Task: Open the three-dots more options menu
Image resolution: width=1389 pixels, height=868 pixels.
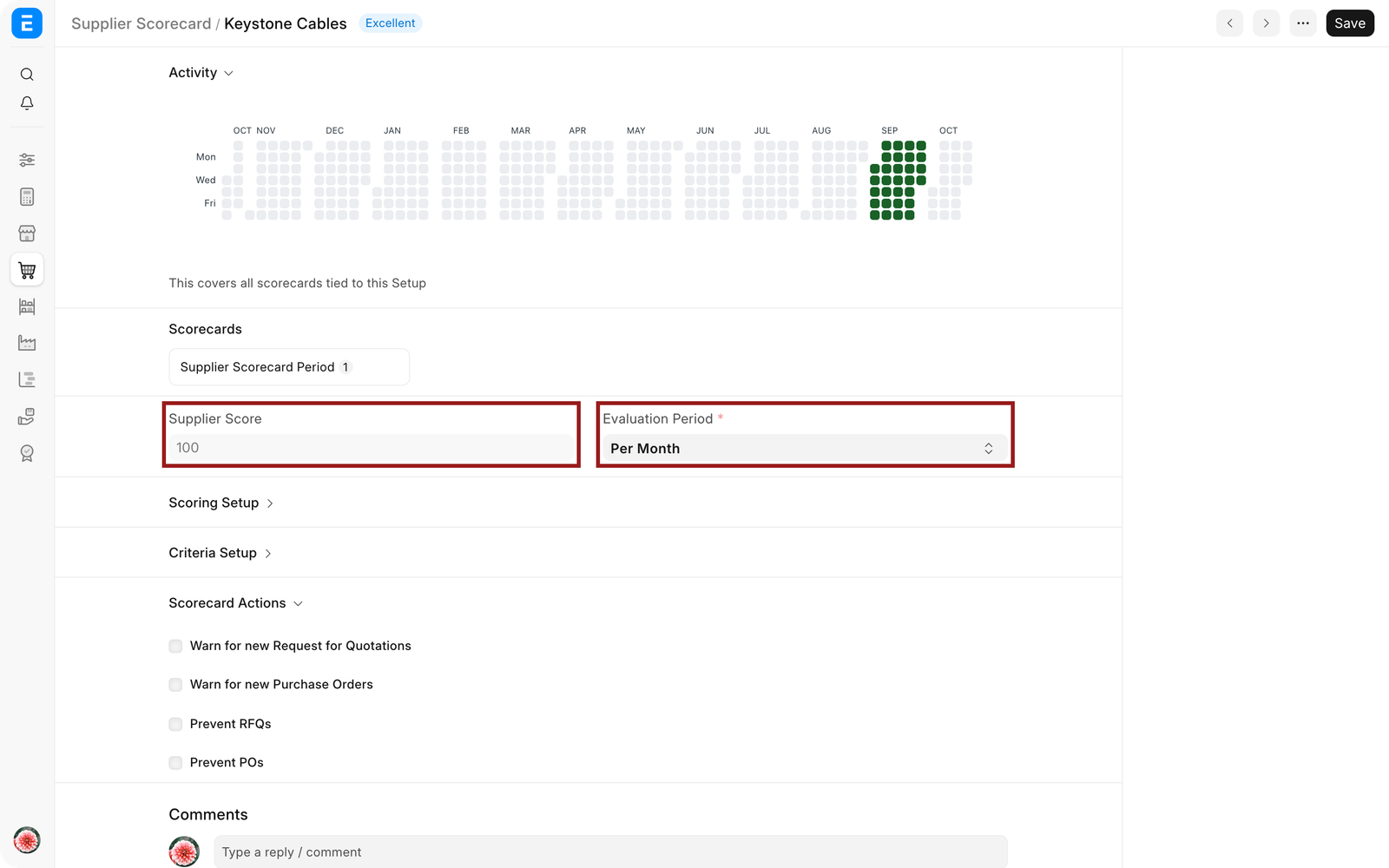Action: [1303, 23]
